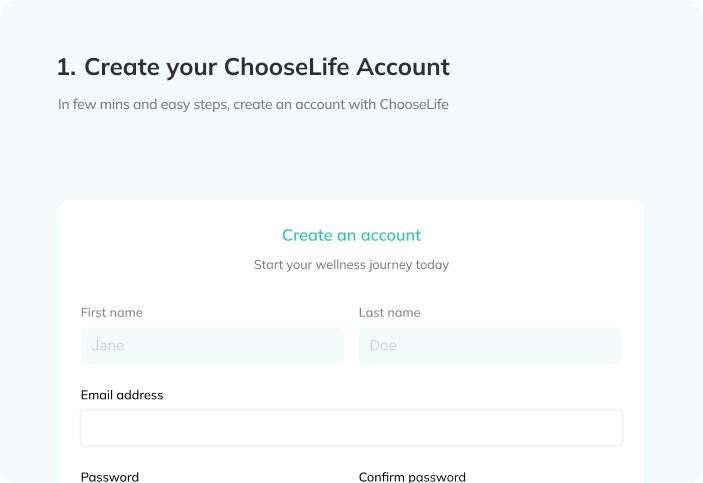This screenshot has width=703, height=483.
Task: Click into the Email address text box
Action: coord(351,427)
